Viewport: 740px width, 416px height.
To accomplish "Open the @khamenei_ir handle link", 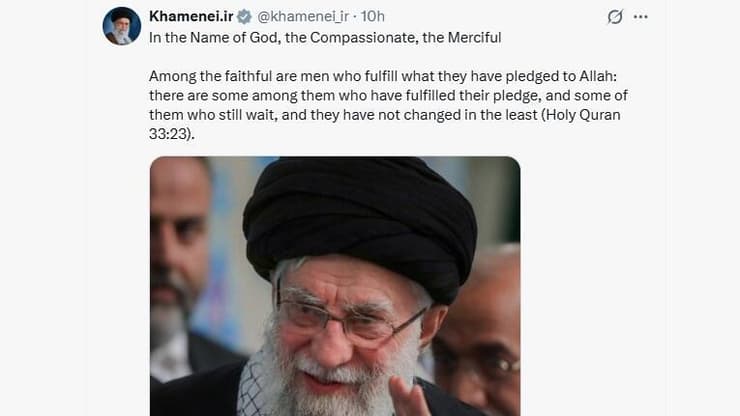I will pyautogui.click(x=303, y=17).
